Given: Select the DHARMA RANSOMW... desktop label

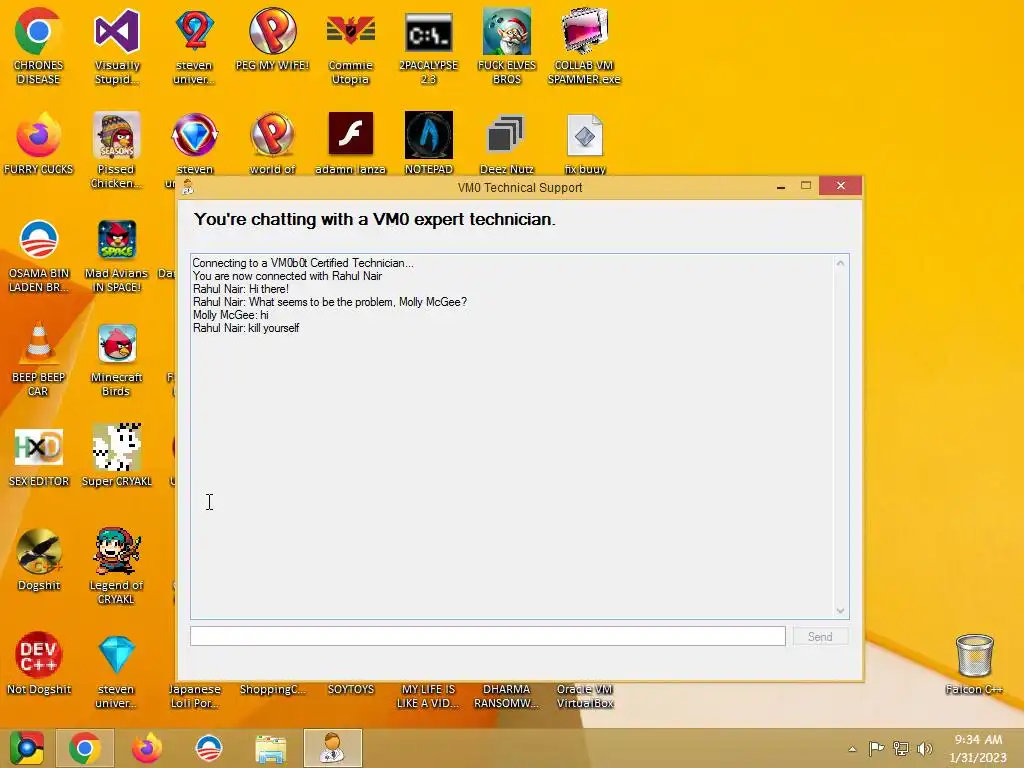Looking at the screenshot, I should tap(506, 696).
